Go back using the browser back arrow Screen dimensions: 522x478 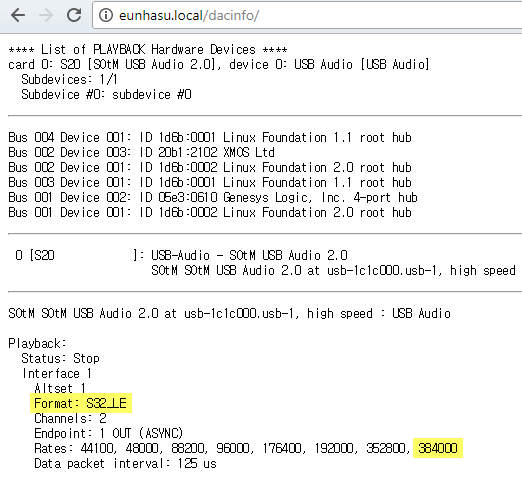pyautogui.click(x=18, y=15)
